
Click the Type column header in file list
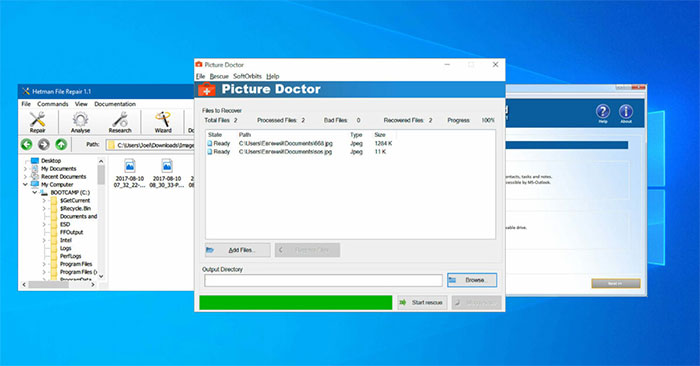(x=356, y=135)
